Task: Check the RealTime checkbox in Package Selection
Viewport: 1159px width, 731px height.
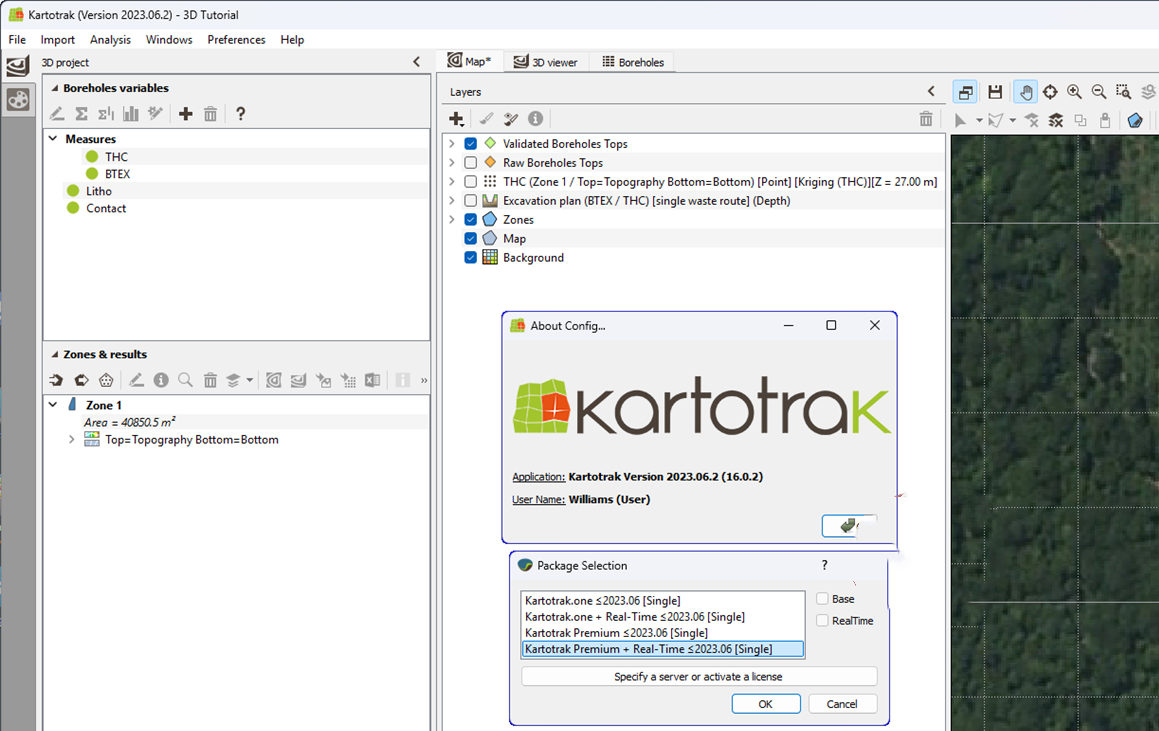Action: [822, 620]
